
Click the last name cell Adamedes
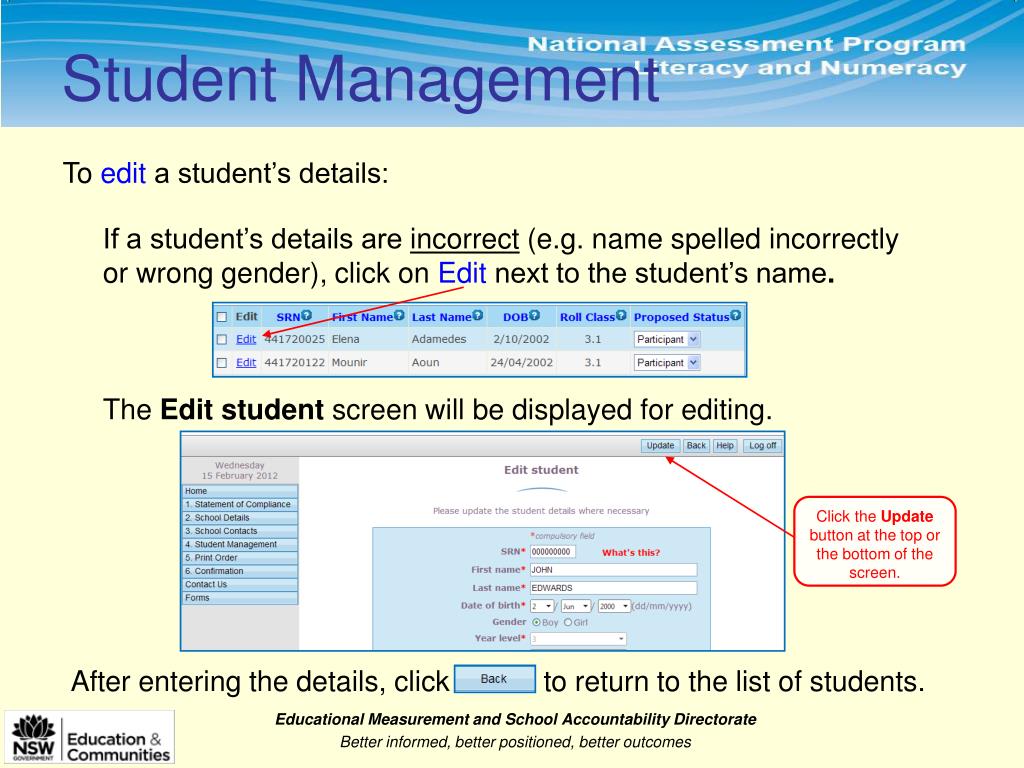click(x=439, y=340)
